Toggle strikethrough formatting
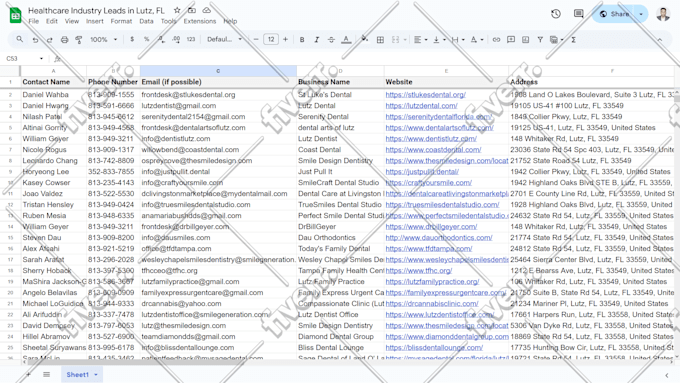 click(331, 39)
